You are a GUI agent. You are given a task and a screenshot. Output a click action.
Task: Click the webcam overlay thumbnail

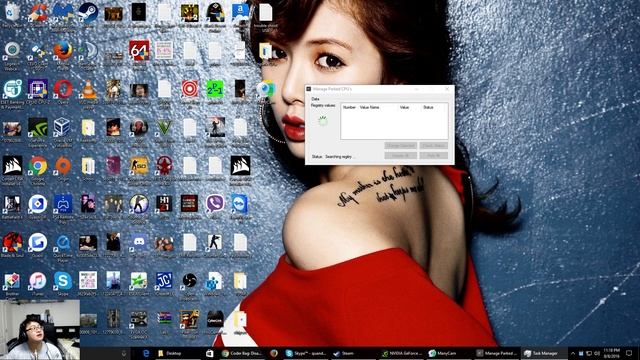(x=40, y=330)
